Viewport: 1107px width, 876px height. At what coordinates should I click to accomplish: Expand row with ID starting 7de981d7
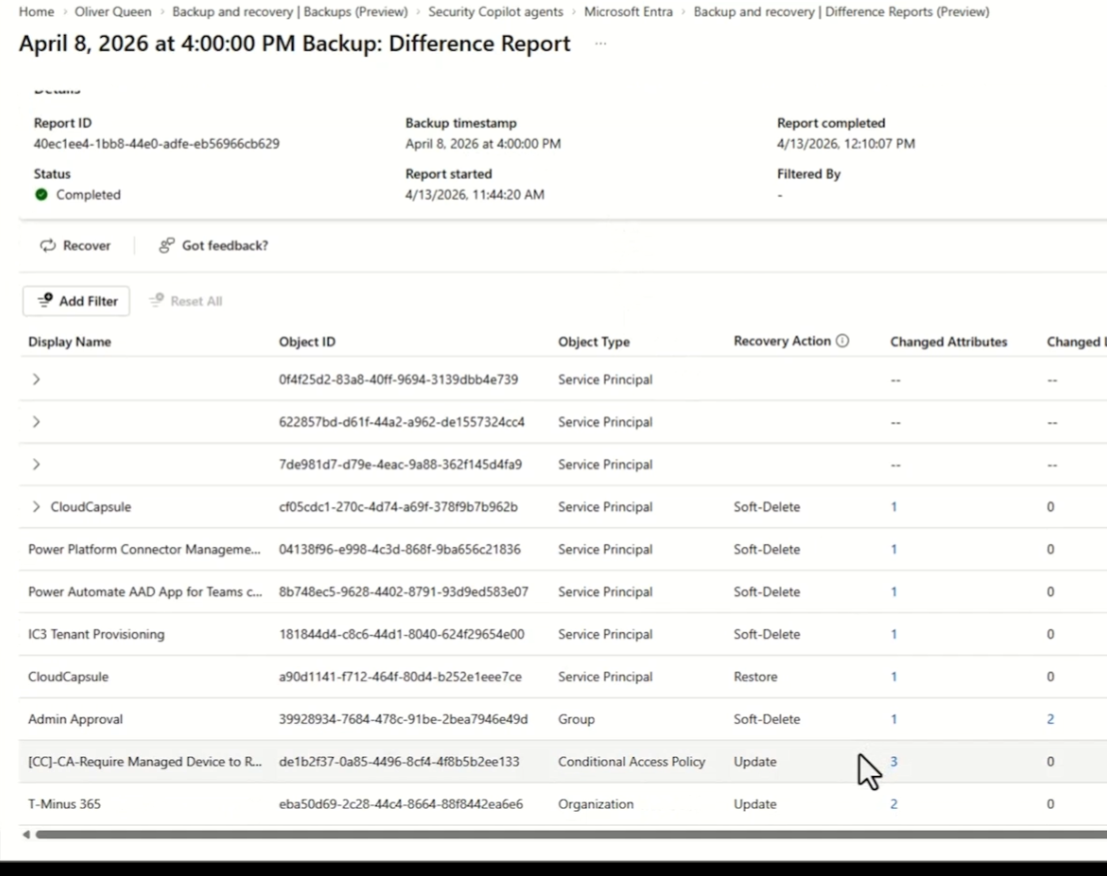point(36,465)
